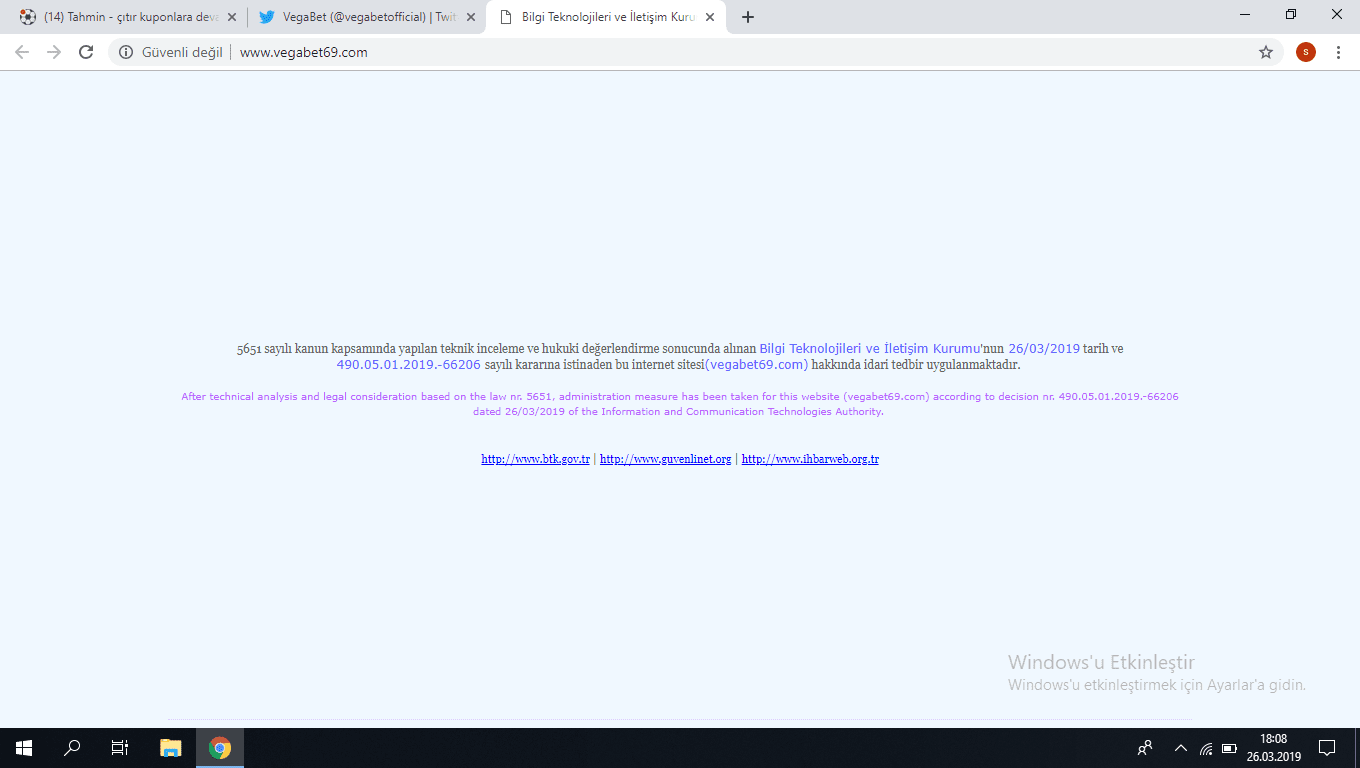Open Task View in taskbar
The image size is (1360, 768).
(120, 748)
